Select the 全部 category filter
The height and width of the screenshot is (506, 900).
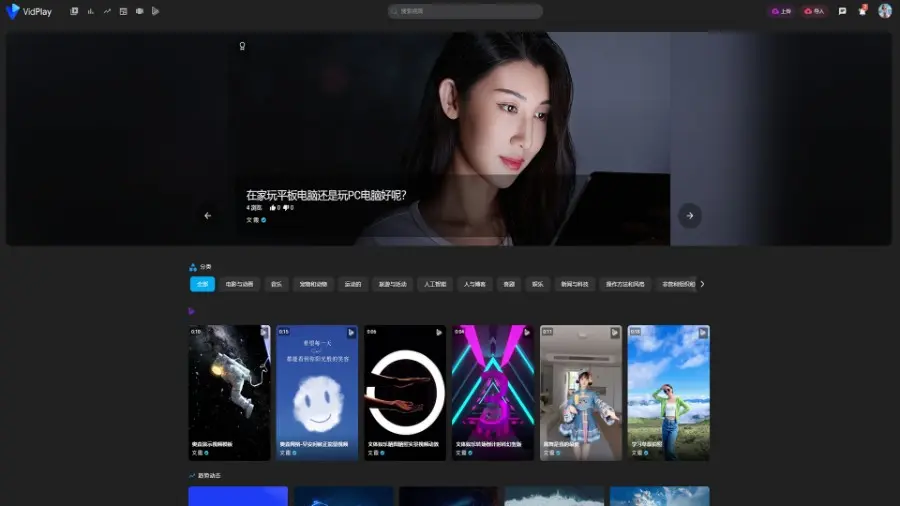202,284
